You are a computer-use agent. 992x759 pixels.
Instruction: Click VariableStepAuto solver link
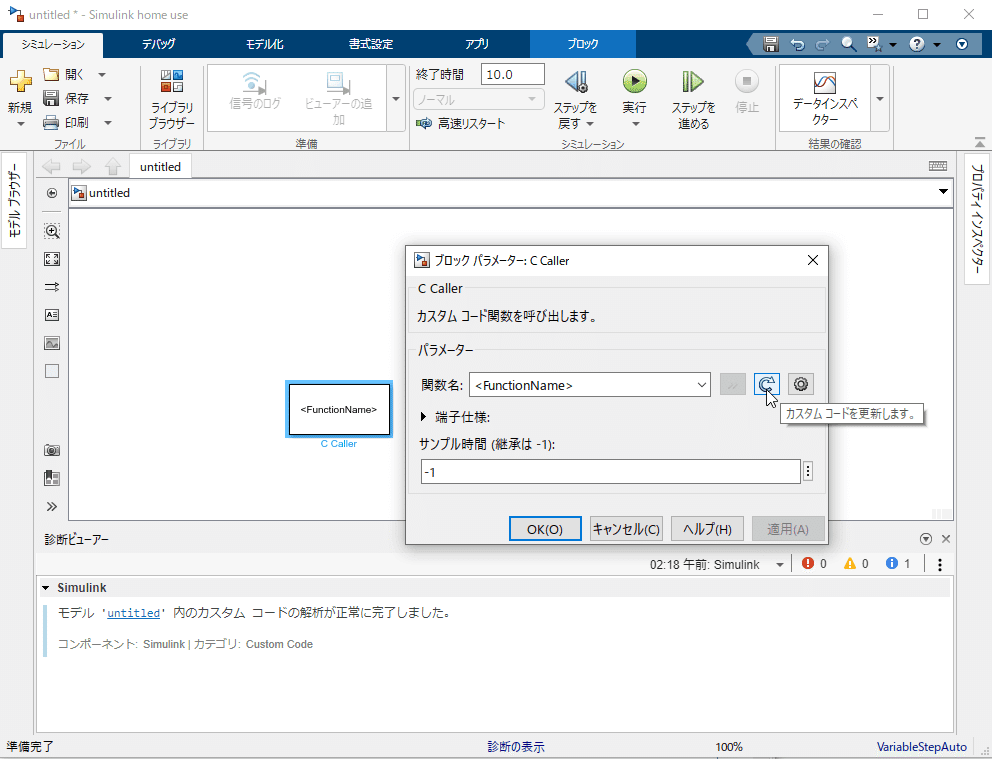(x=921, y=747)
